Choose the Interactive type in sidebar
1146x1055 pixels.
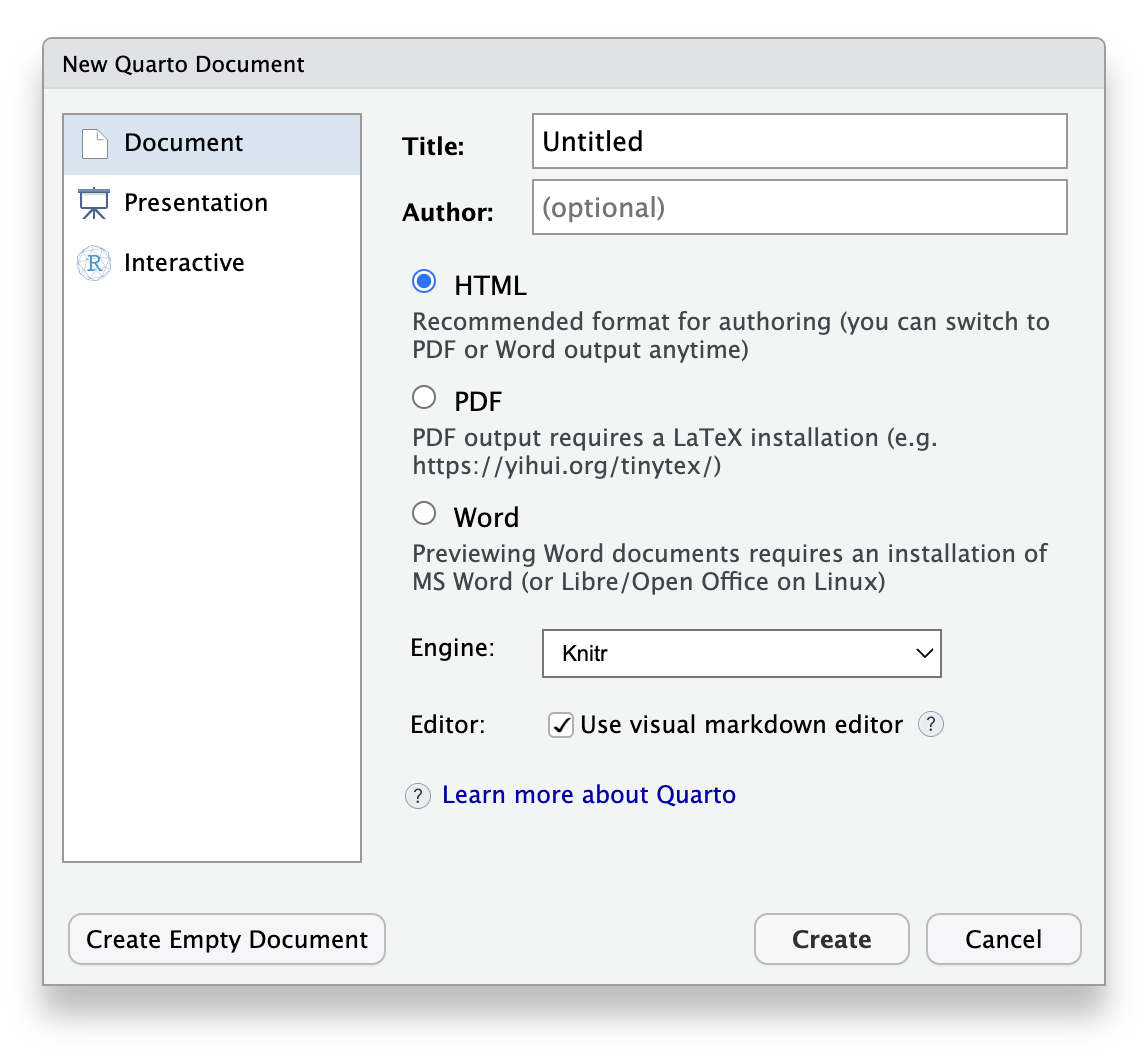coord(212,263)
